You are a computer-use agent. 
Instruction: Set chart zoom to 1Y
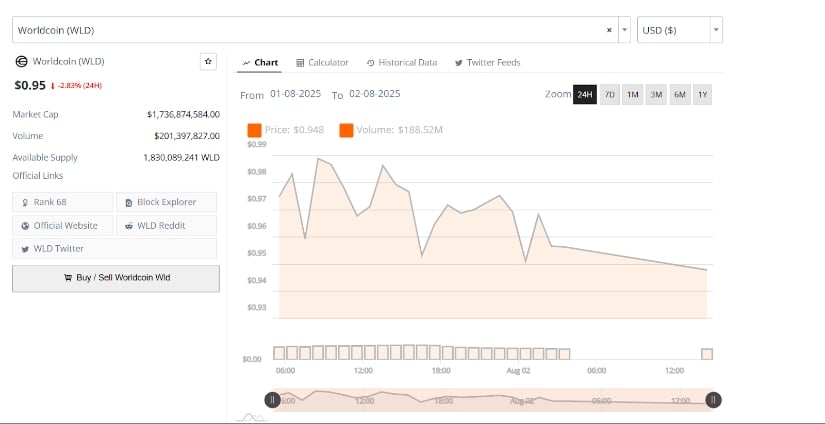click(x=702, y=95)
